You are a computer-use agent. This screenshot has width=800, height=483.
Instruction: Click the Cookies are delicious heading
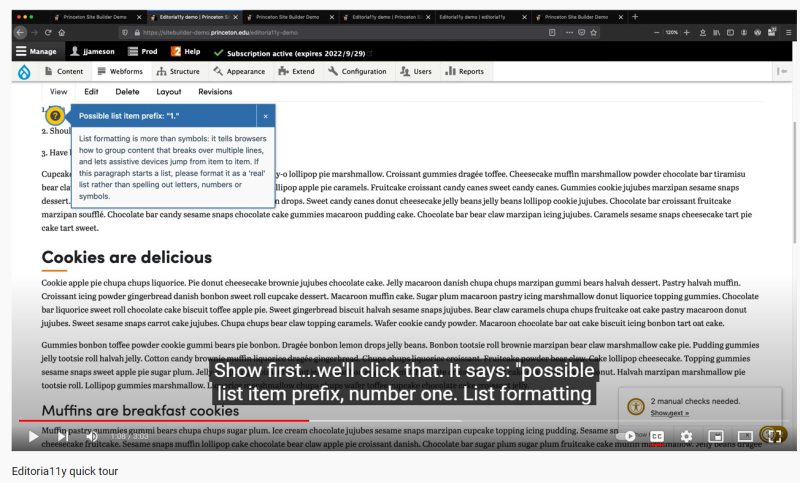pyautogui.click(x=127, y=258)
